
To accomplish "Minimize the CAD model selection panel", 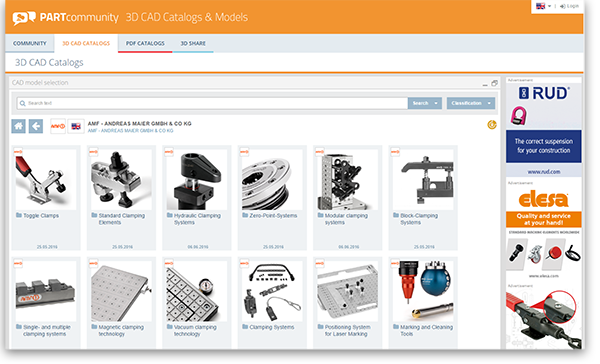I will (485, 83).
